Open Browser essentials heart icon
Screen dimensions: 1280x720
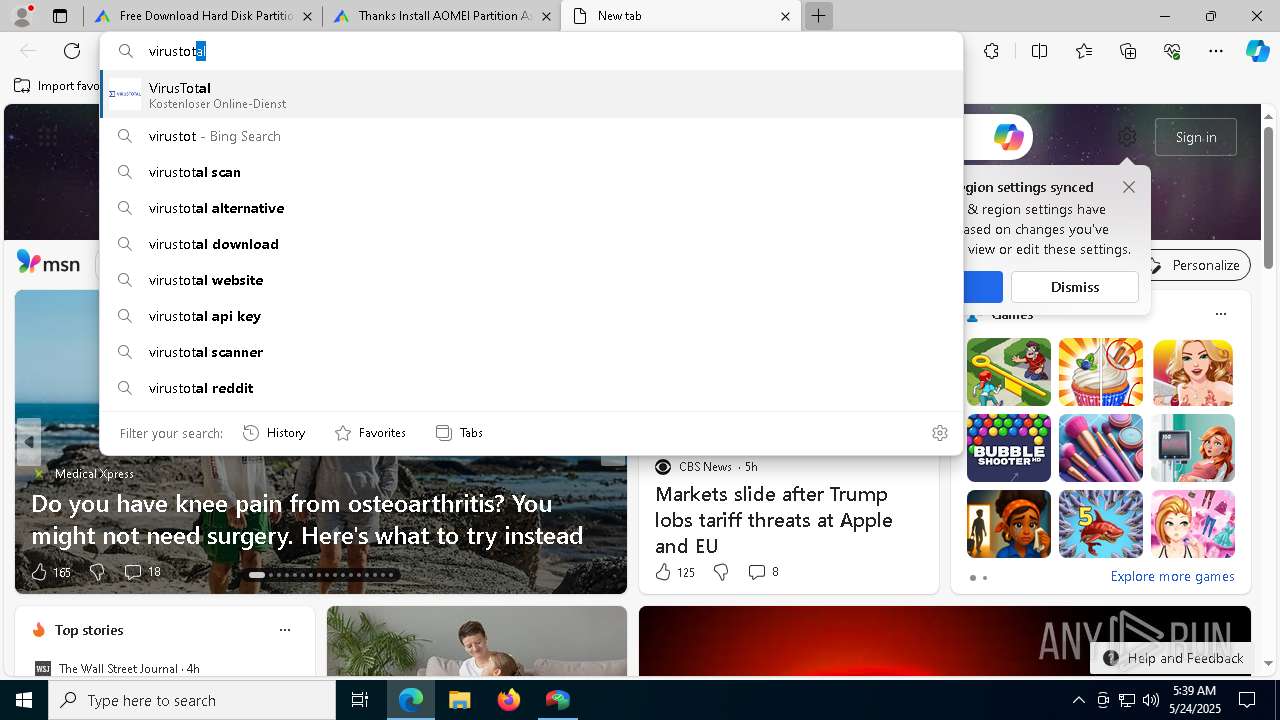1172,51
